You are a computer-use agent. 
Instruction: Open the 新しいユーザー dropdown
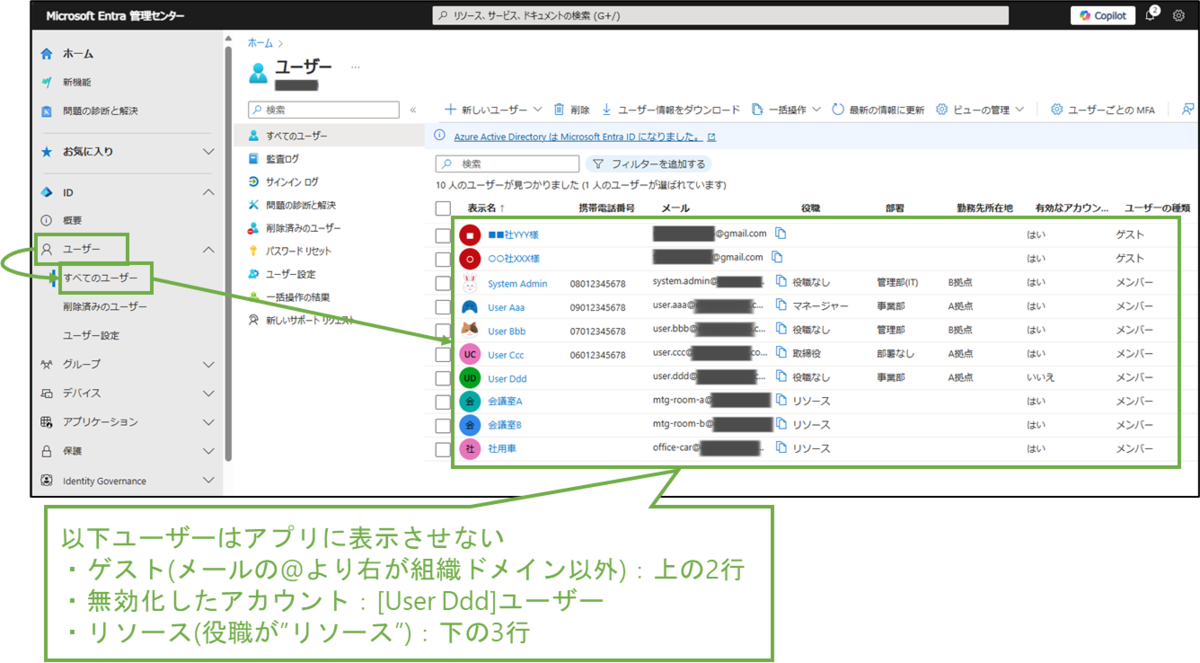pos(492,109)
